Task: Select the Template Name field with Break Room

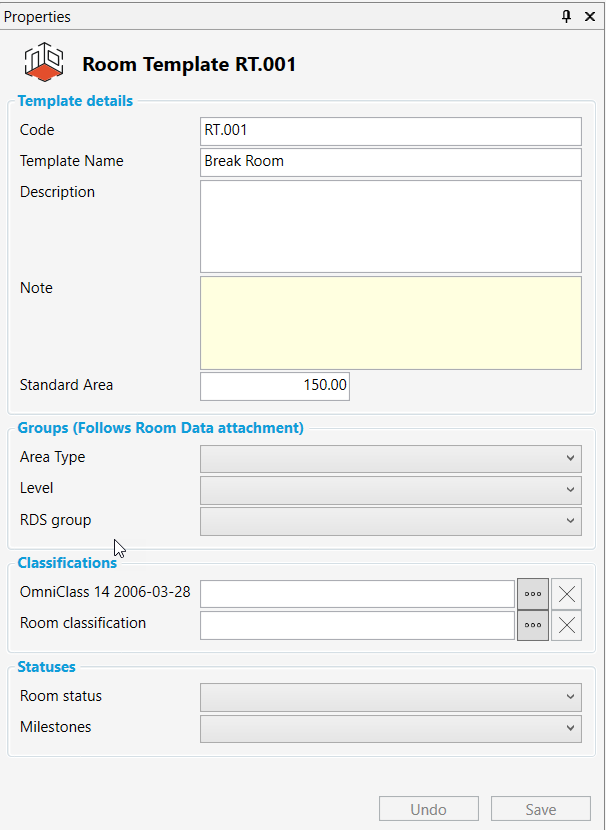Action: (x=390, y=162)
